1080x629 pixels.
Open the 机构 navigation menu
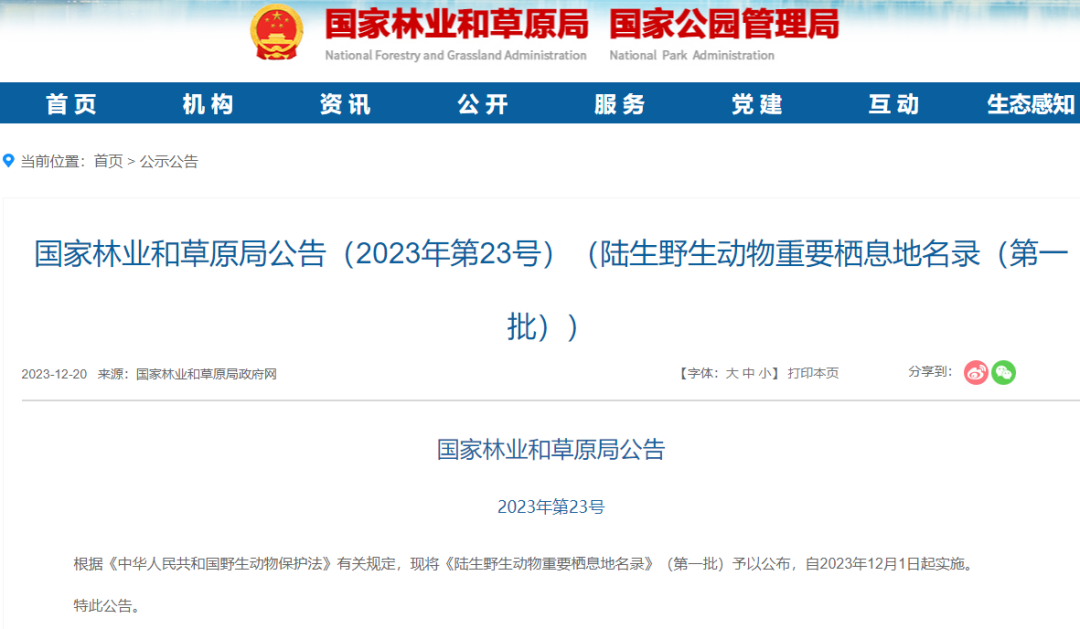pos(205,103)
